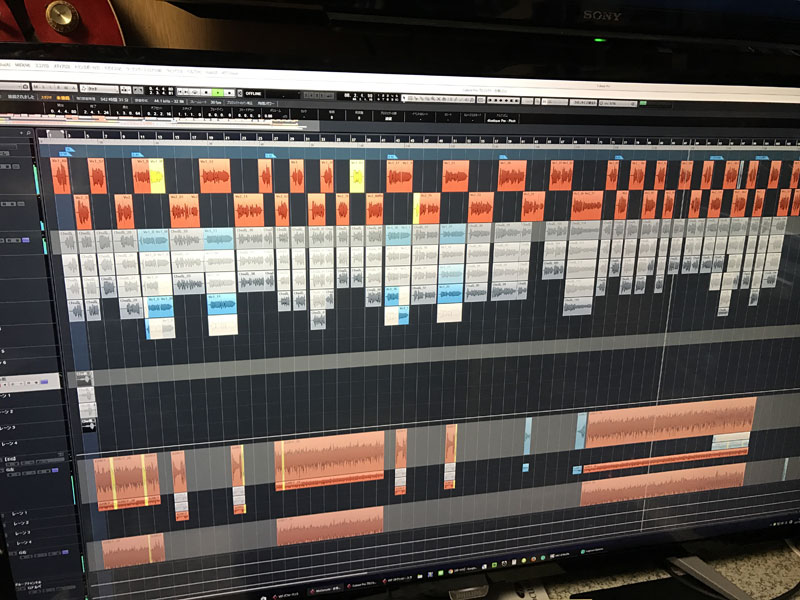800x600 pixels.
Task: Select the arrow Object Selection tool
Action: [x=405, y=98]
